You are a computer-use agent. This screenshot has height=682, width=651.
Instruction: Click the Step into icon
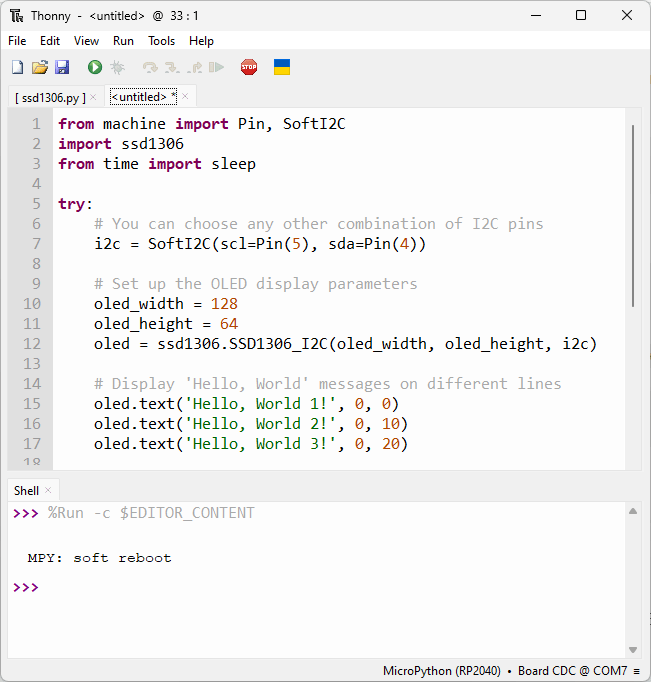pos(172,67)
